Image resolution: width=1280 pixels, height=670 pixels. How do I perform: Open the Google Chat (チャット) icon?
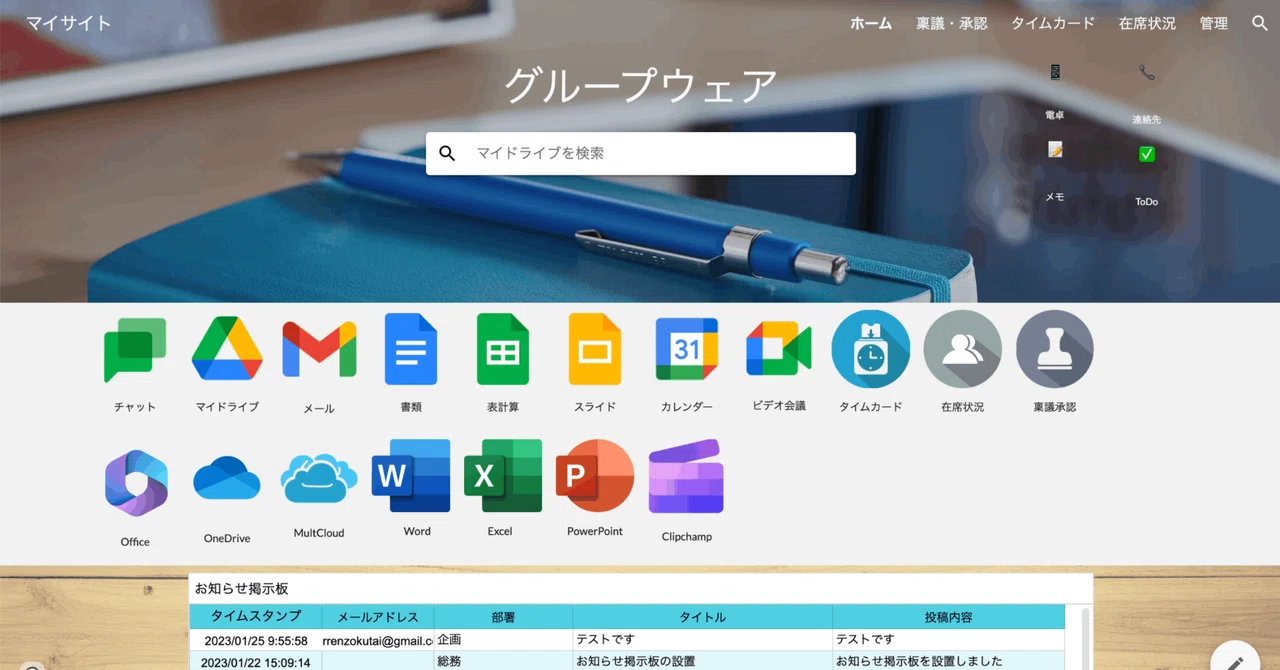pyautogui.click(x=135, y=349)
